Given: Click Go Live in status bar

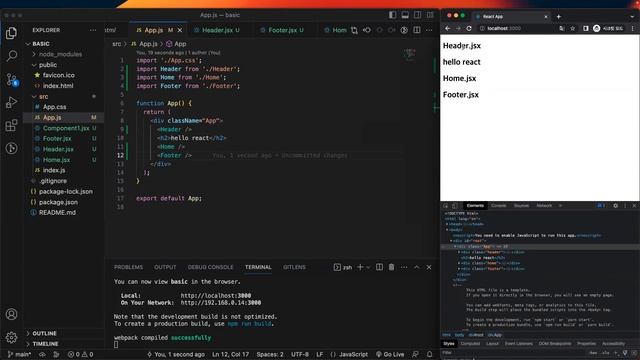Looking at the screenshot, I should pos(390,354).
